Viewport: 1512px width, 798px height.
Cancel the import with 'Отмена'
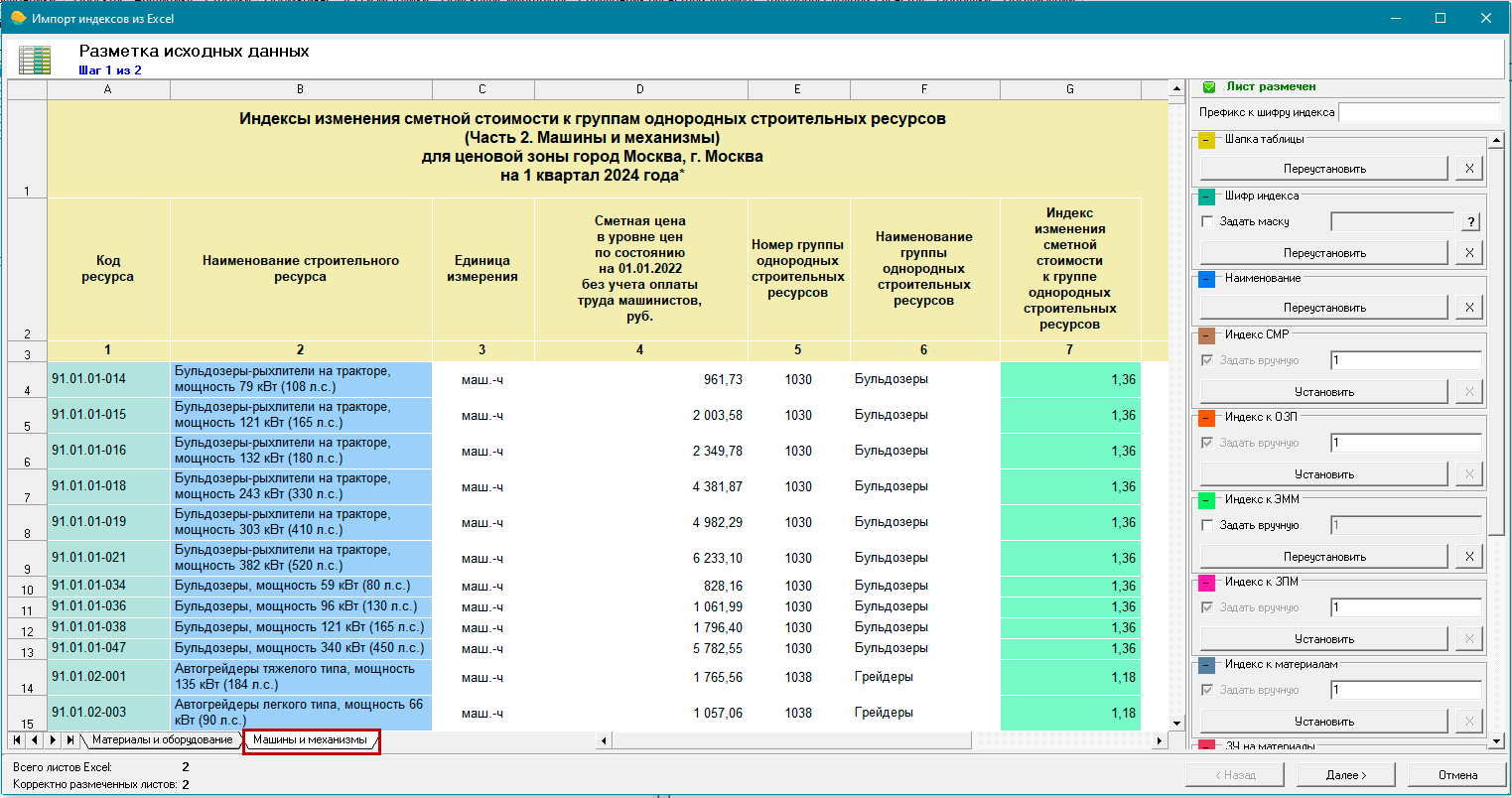click(x=1457, y=775)
